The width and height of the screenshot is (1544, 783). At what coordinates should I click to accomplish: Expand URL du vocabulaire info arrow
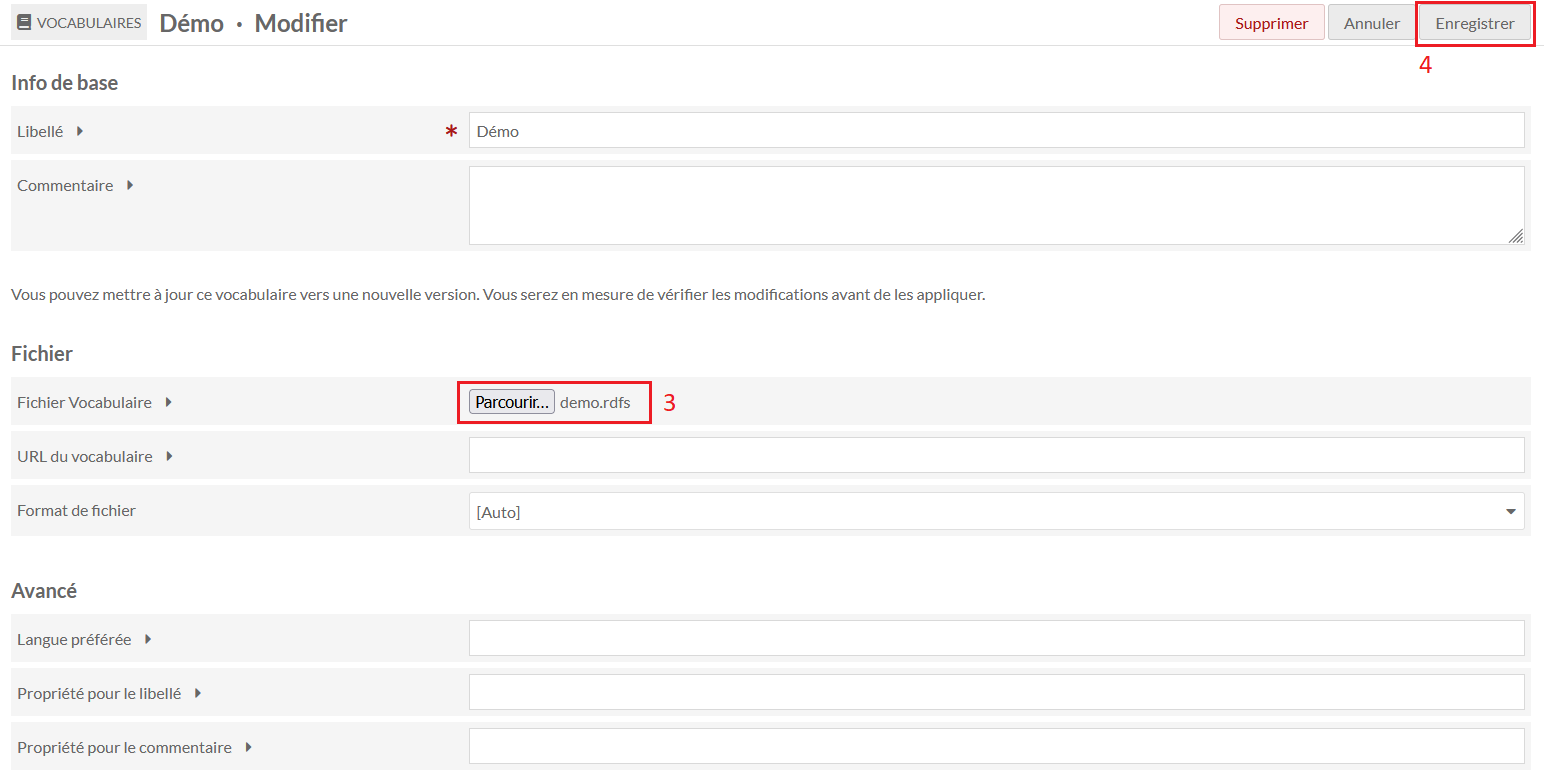170,456
